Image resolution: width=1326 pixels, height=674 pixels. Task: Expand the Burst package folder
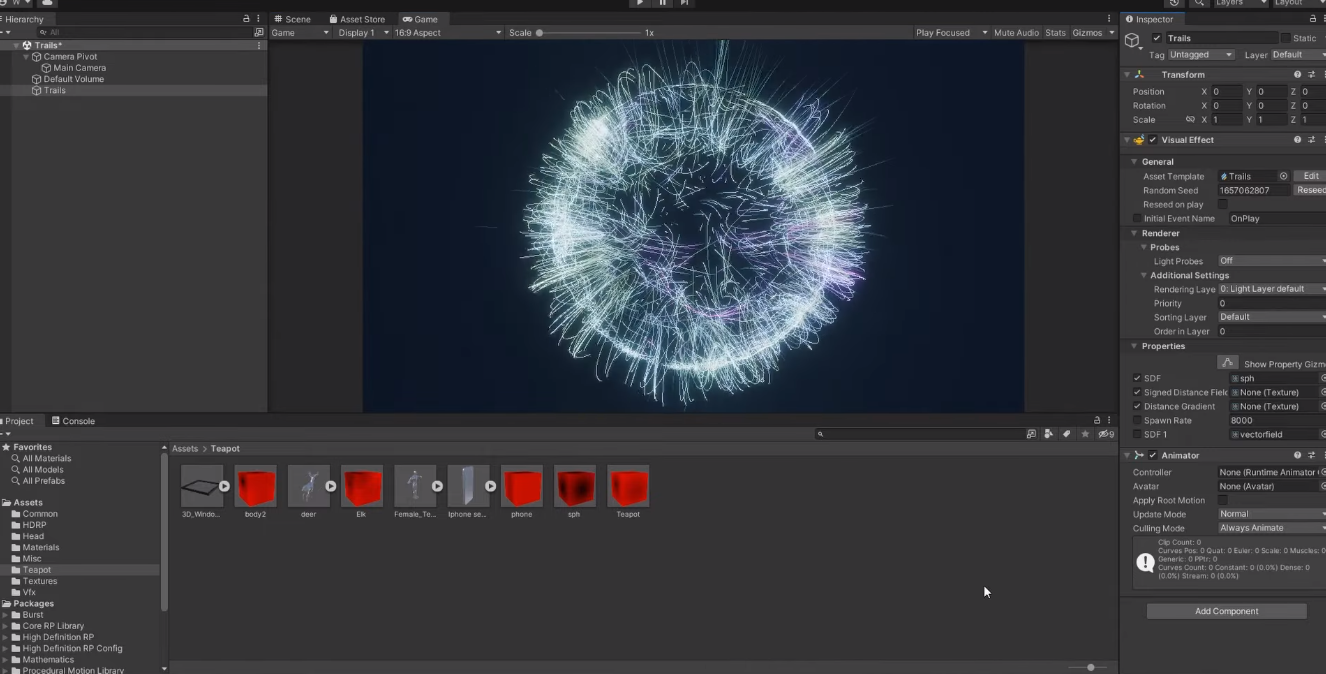6,614
